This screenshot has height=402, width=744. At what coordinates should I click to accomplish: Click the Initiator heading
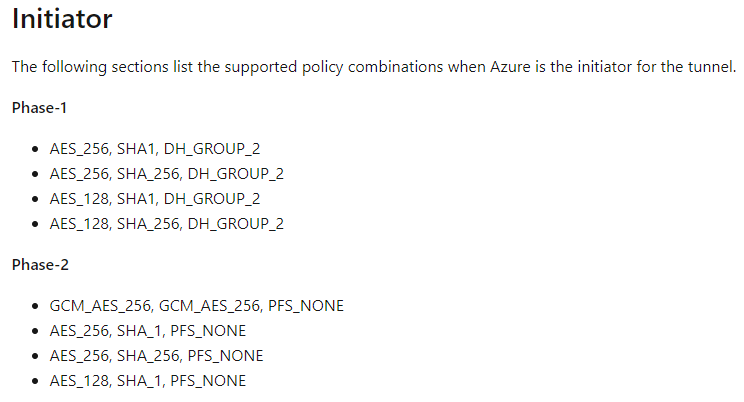tap(62, 19)
